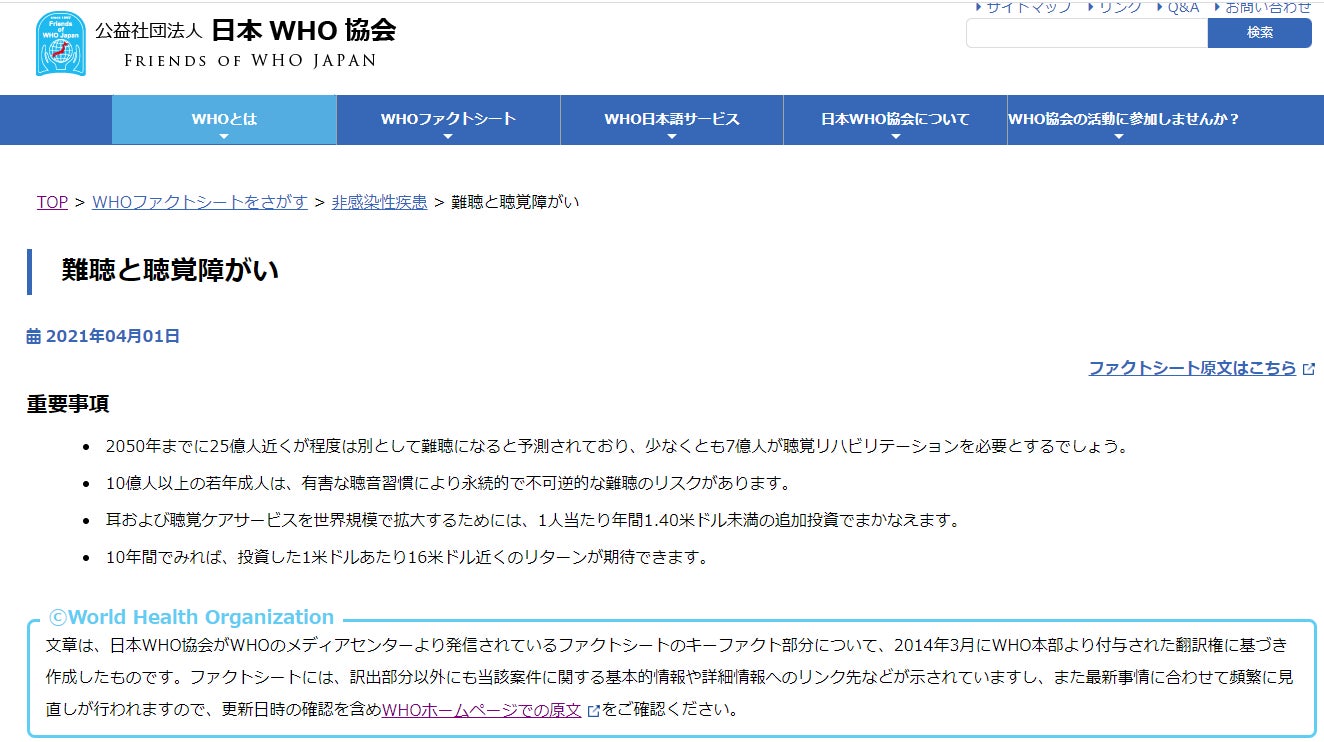Open 非感染性疾患 breadcrumb link
Image resolution: width=1324 pixels, height=742 pixels.
379,202
